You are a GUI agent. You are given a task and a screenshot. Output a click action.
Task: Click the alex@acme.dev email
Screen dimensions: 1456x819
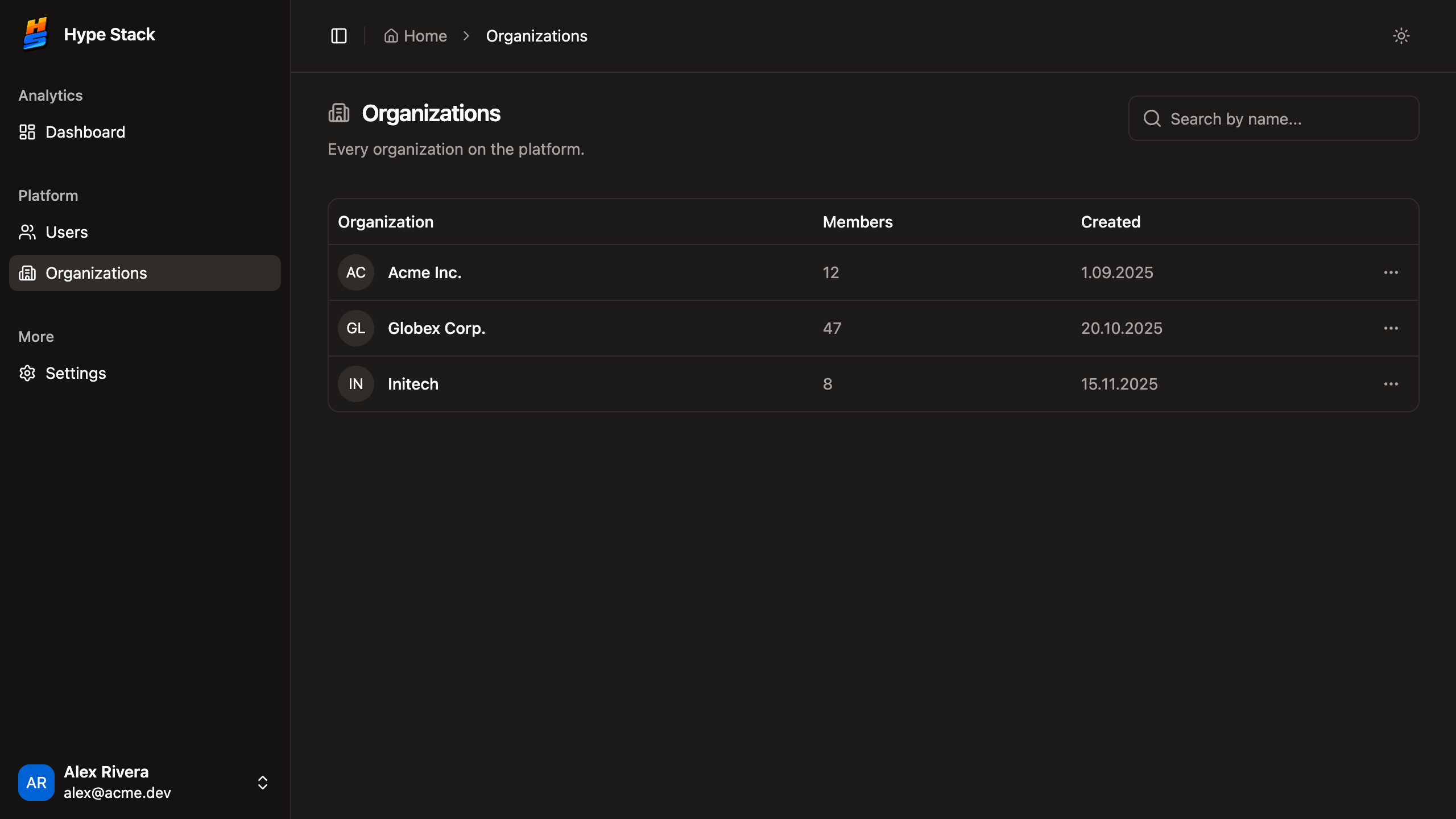117,793
